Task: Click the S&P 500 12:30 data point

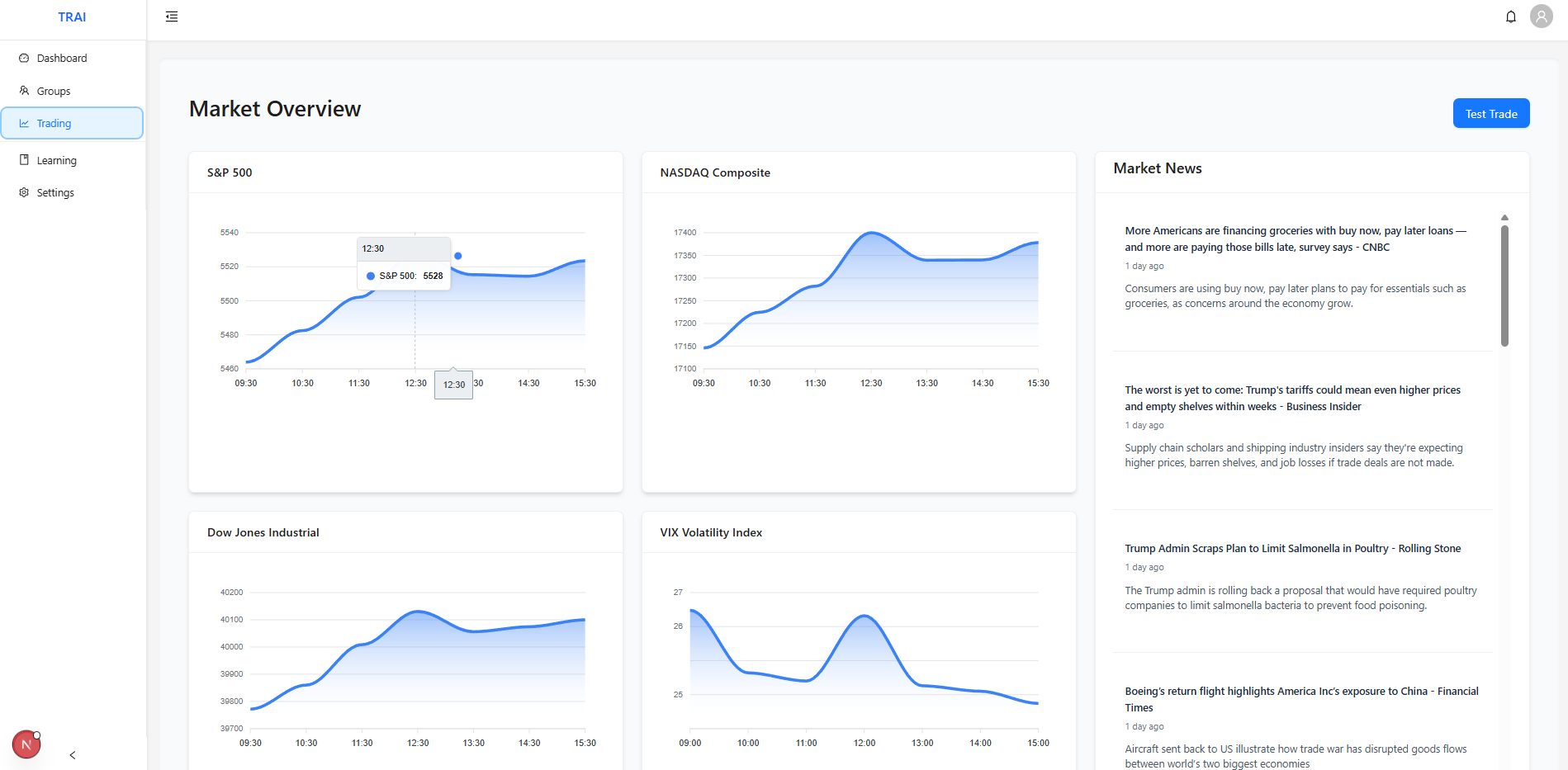Action: click(458, 256)
